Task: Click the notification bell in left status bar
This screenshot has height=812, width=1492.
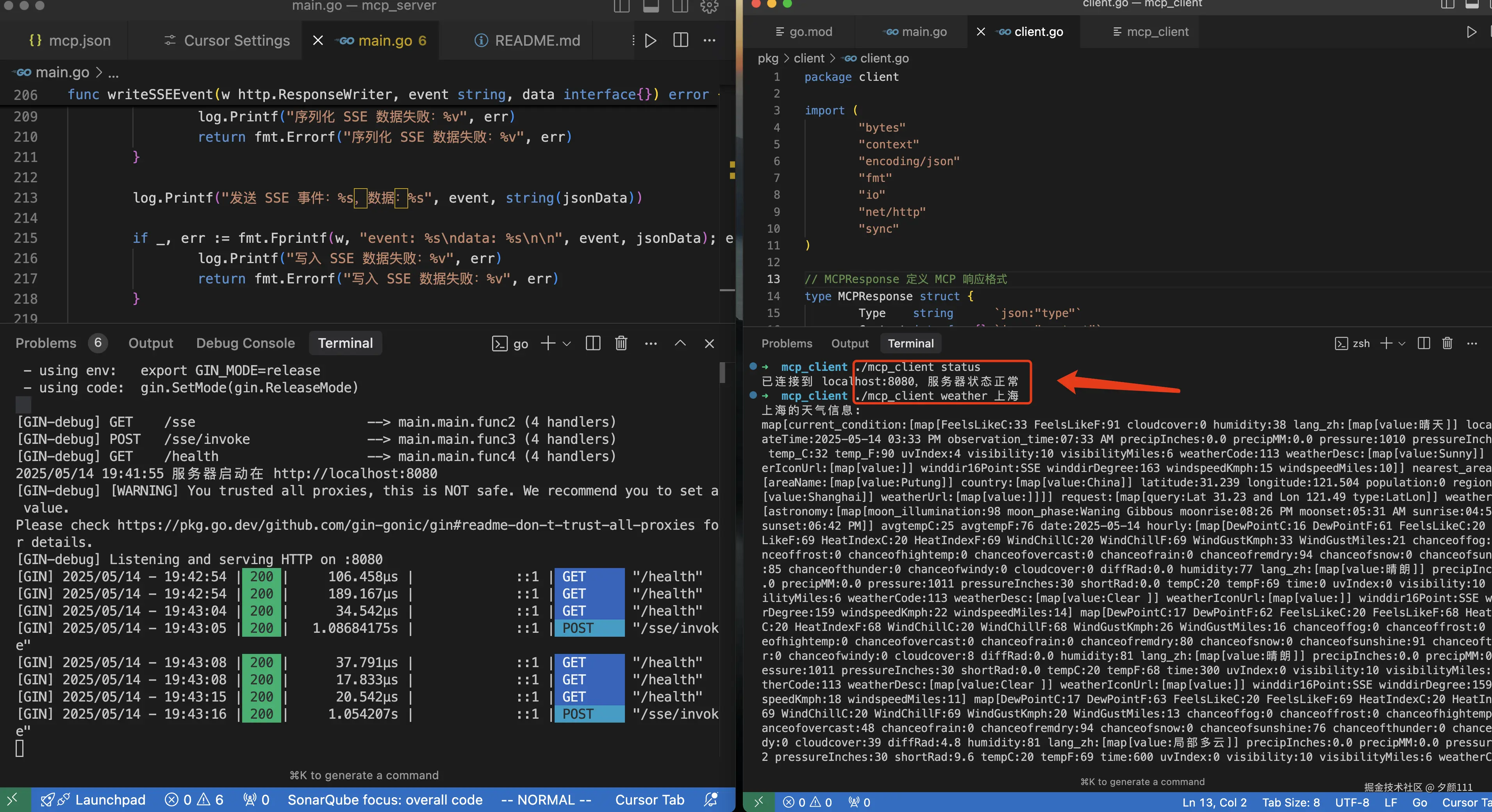Action: pos(711,799)
